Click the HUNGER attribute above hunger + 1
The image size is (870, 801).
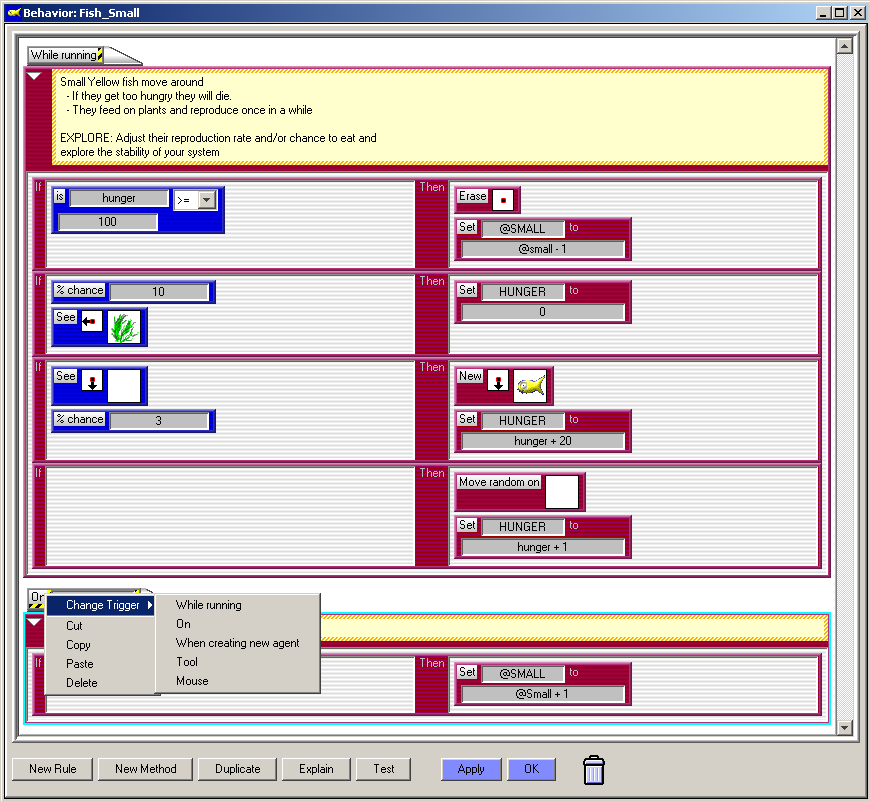point(523,526)
